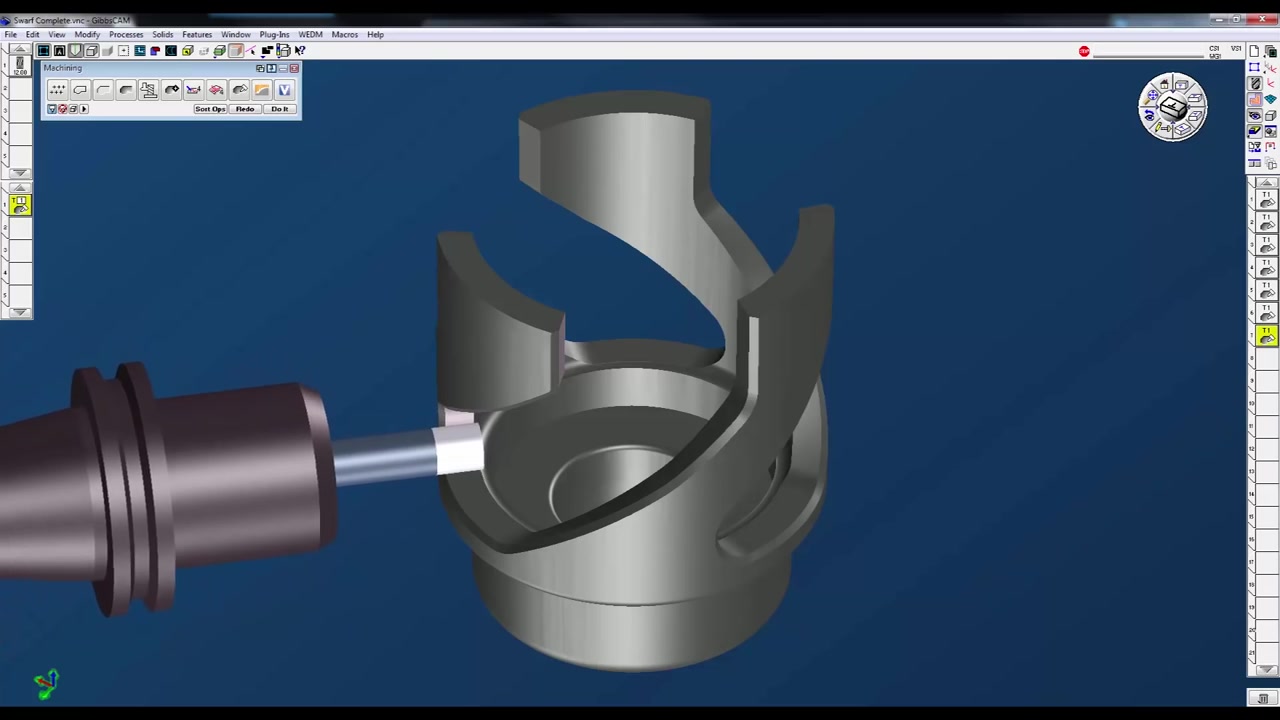Screen dimensions: 1280x720
Task: Click the trash icon at bottom right
Action: point(1263,699)
